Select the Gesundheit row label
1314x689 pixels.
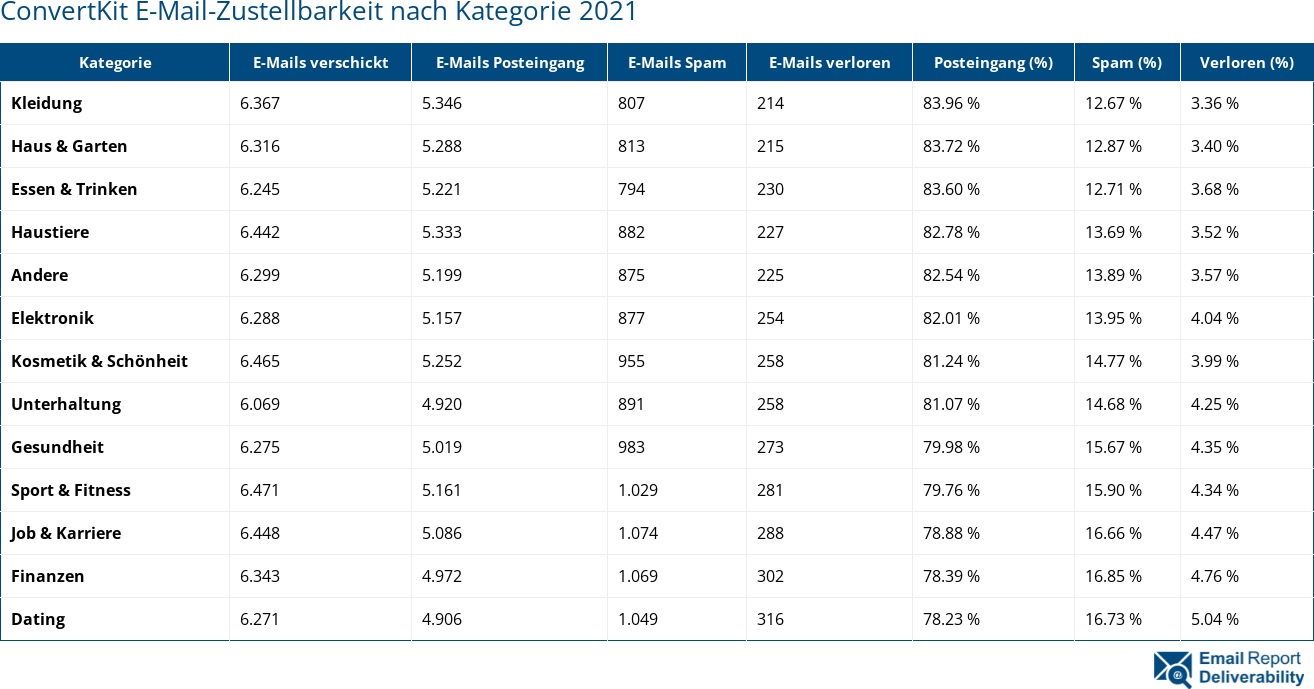coord(57,447)
